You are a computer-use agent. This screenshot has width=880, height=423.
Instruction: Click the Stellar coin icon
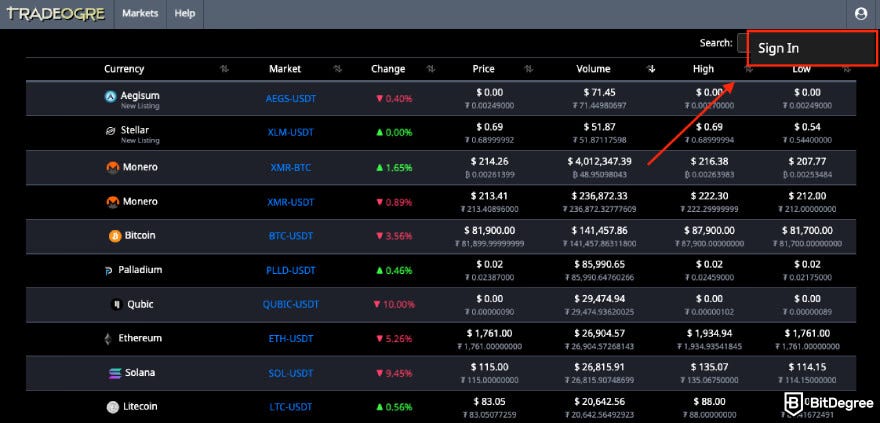(111, 131)
